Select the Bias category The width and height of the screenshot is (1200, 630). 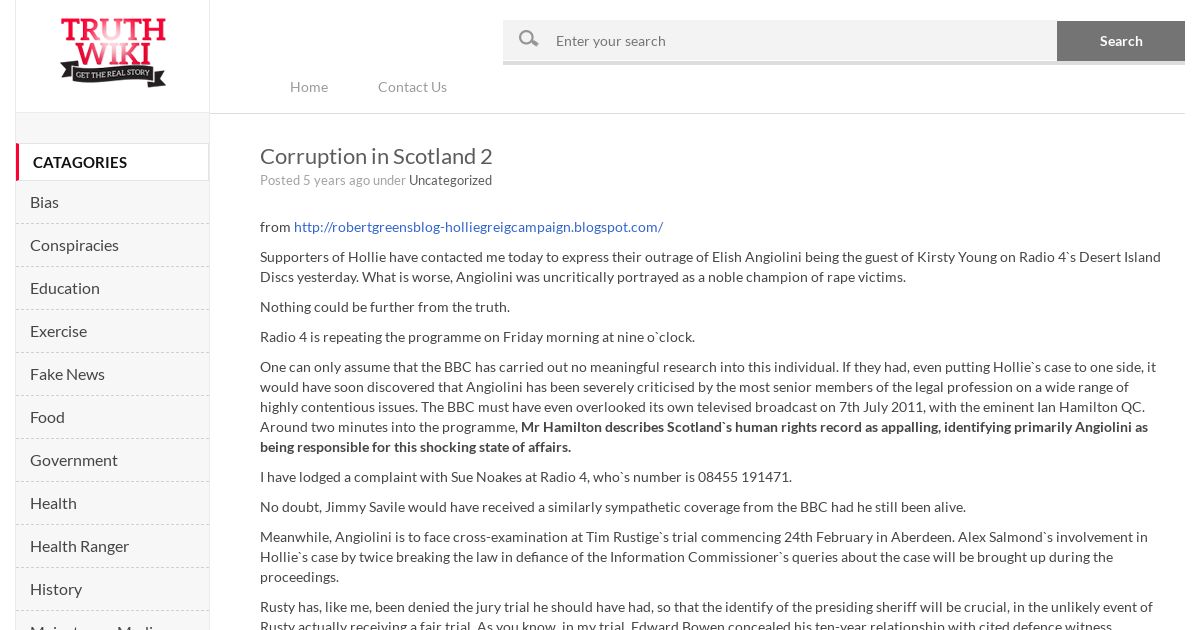coord(112,202)
